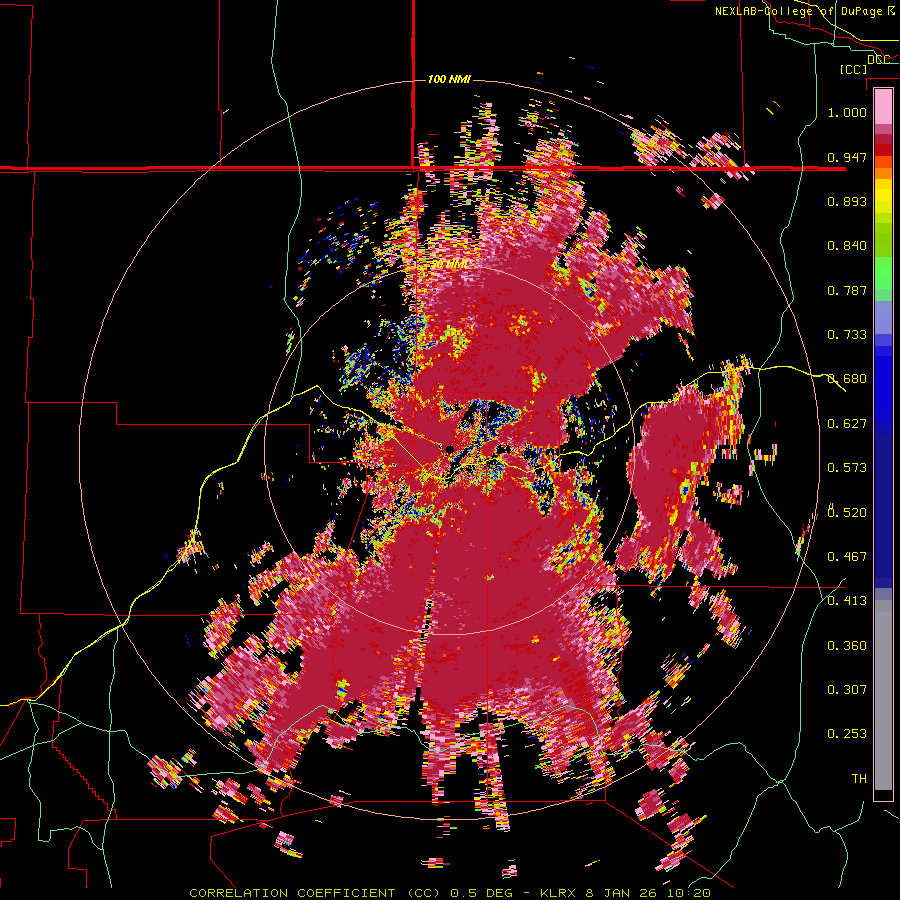Select the [CC] product label above the color bar
Viewport: 900px width, 900px height.
853,69
